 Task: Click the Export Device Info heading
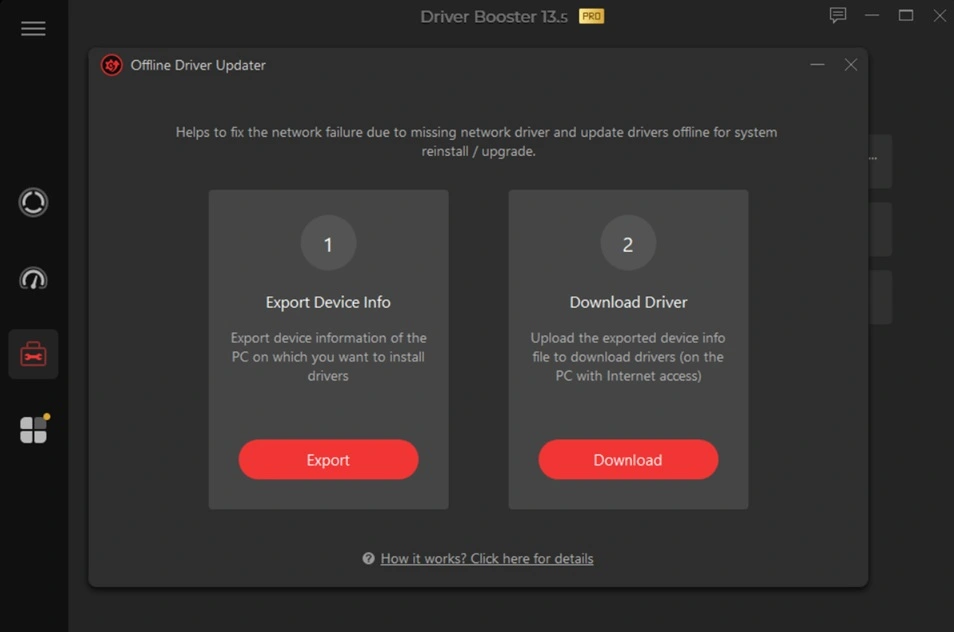pyautogui.click(x=328, y=302)
